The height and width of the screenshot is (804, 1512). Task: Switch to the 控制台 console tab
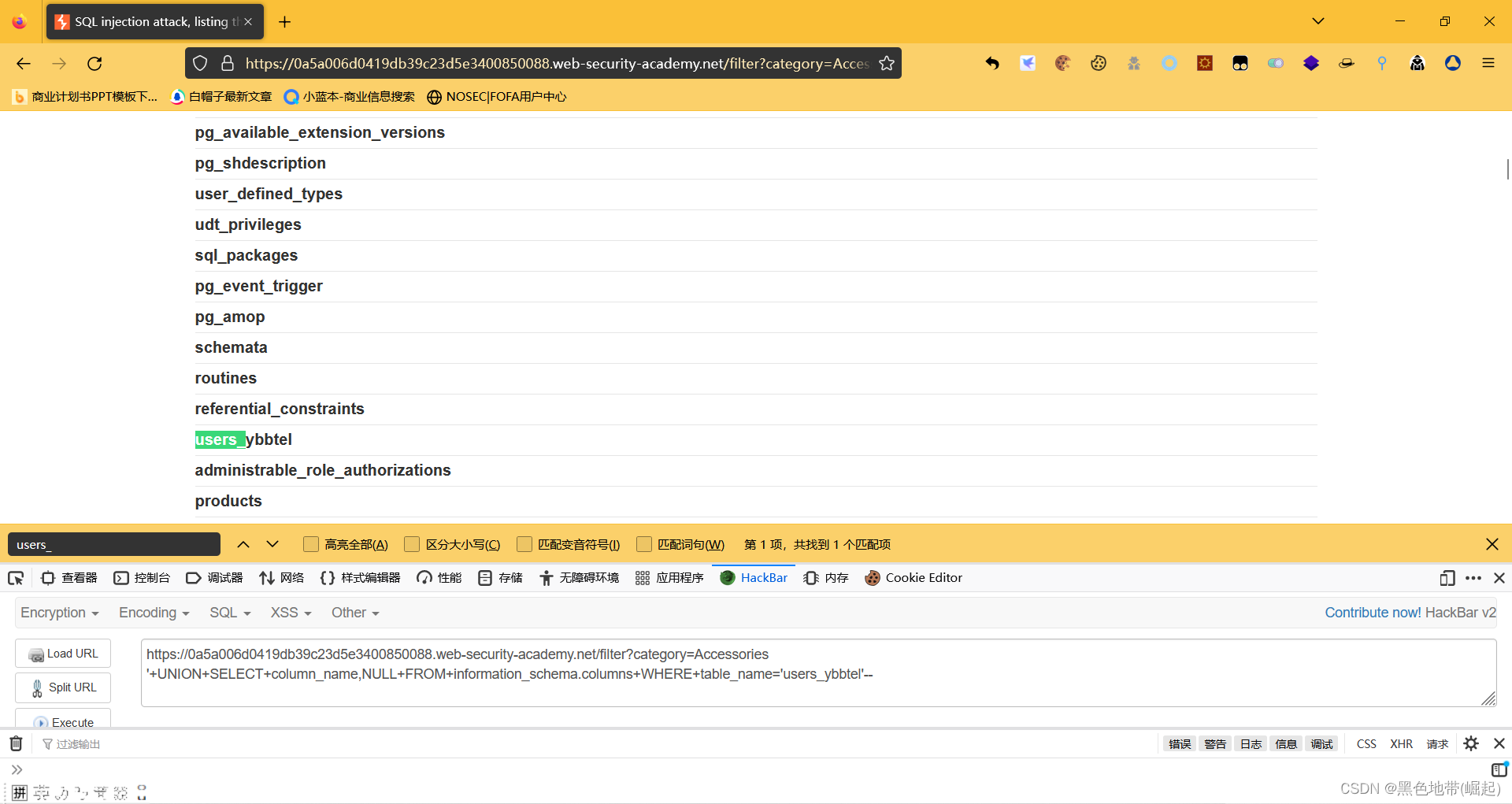point(143,578)
